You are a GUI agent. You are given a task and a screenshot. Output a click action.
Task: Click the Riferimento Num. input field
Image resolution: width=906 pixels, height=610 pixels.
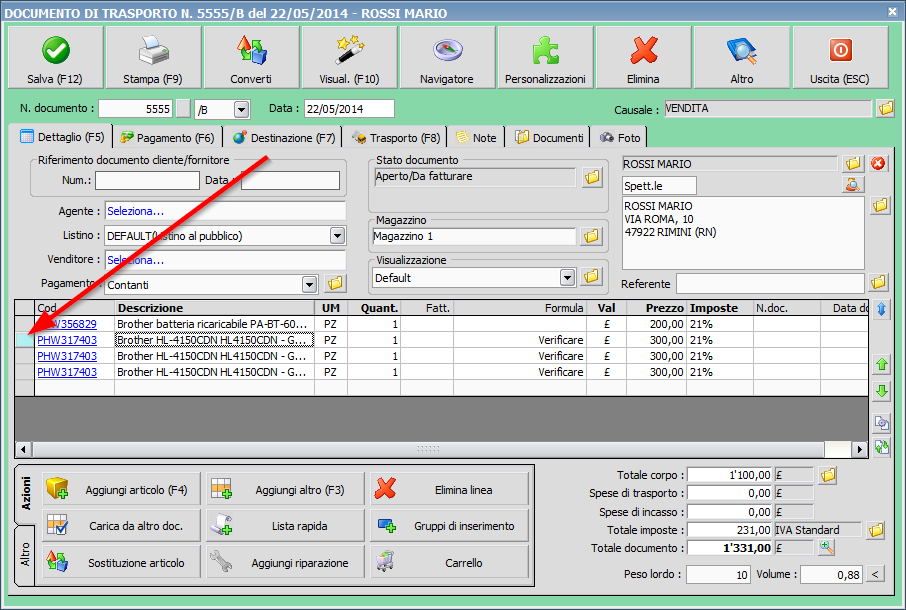[147, 180]
